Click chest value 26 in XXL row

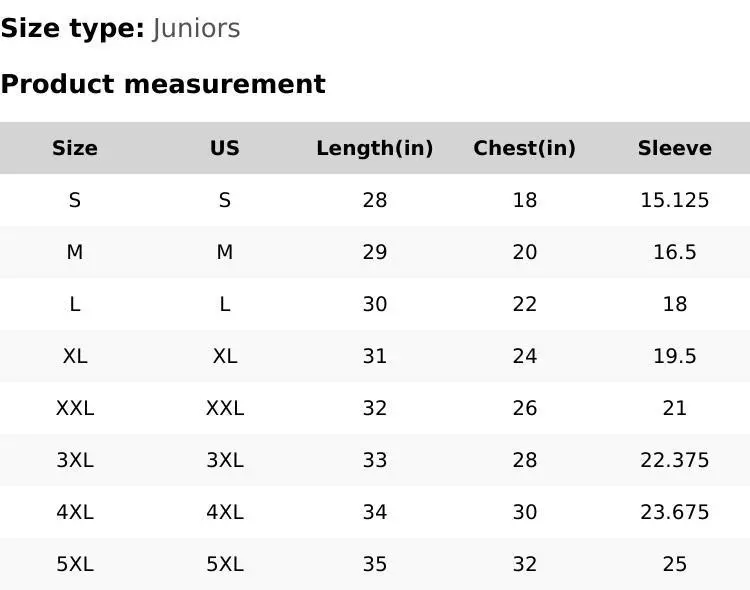point(525,408)
